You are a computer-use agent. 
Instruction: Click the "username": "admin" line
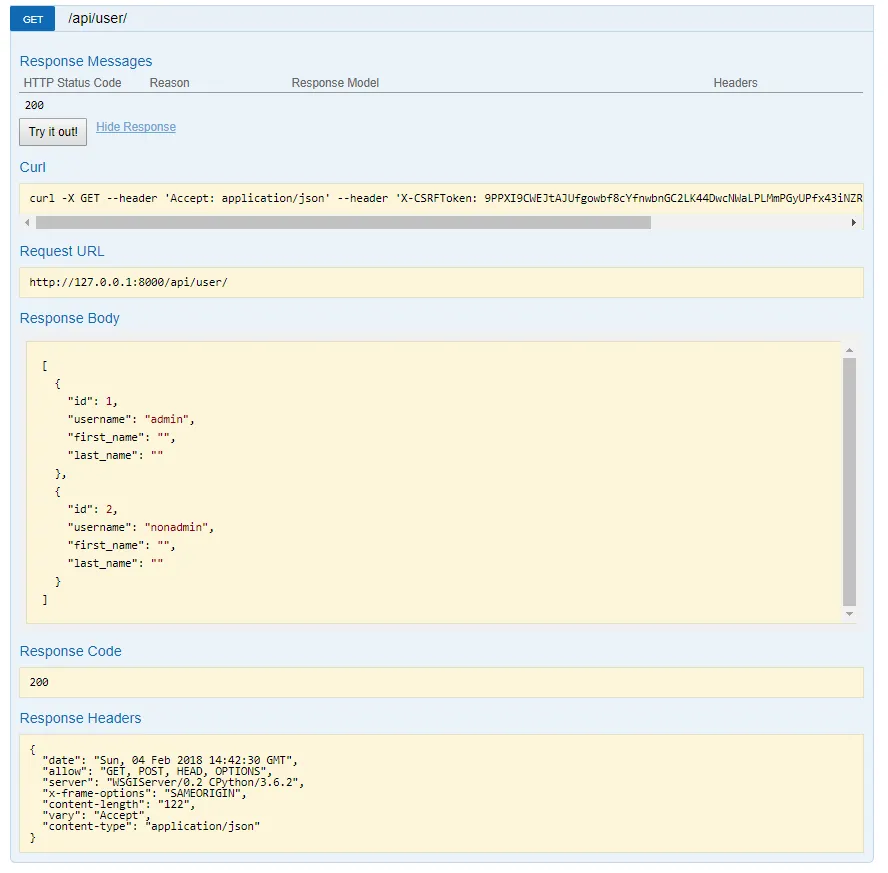(x=131, y=419)
